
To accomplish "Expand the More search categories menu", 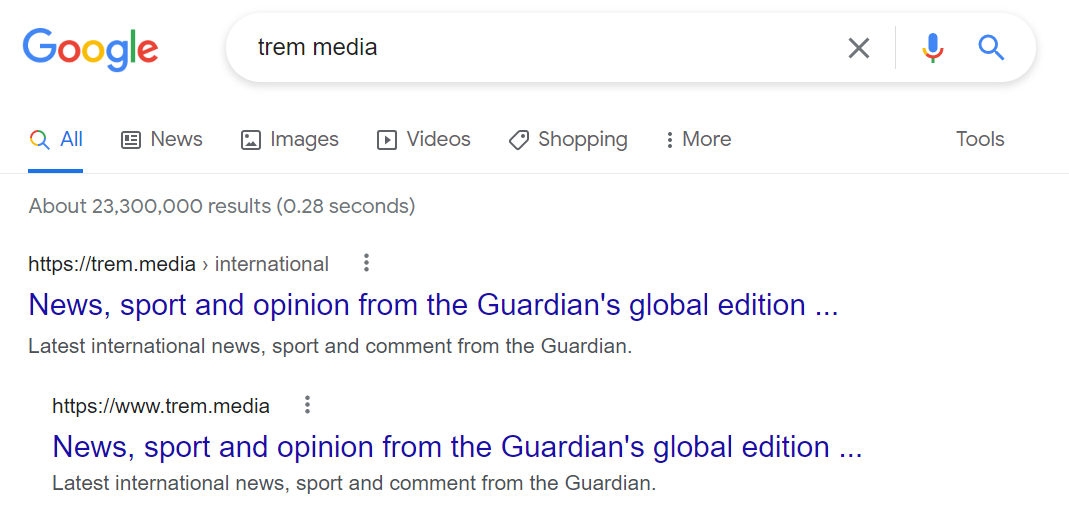I will [x=698, y=140].
